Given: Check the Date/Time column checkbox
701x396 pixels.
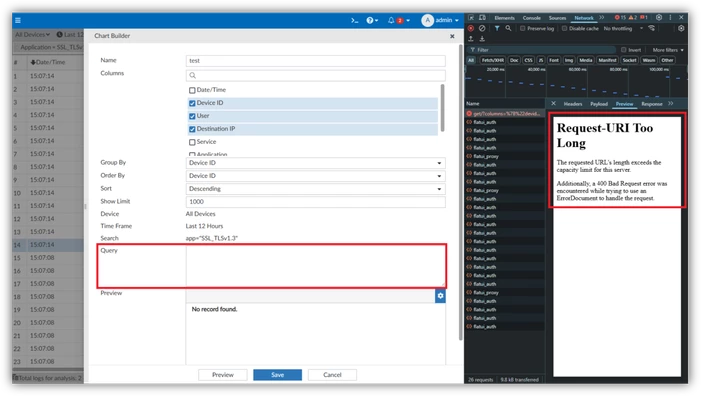Looking at the screenshot, I should click(x=192, y=90).
